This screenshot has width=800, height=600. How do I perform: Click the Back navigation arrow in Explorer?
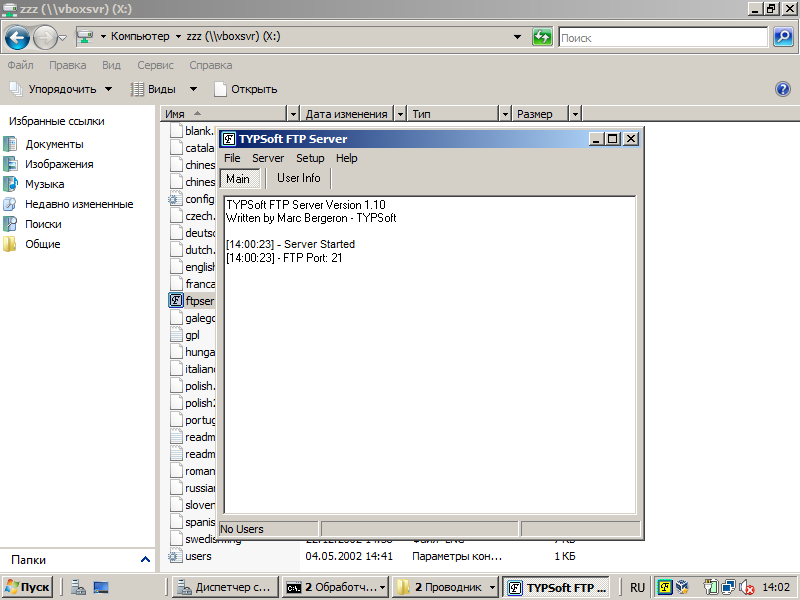[17, 37]
